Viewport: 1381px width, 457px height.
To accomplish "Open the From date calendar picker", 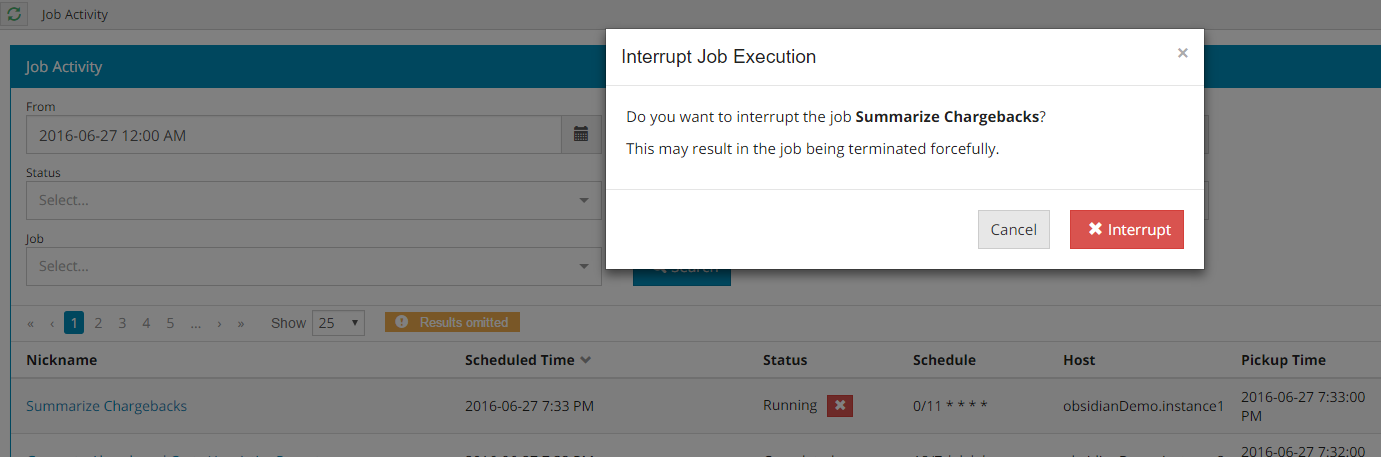I will (581, 135).
